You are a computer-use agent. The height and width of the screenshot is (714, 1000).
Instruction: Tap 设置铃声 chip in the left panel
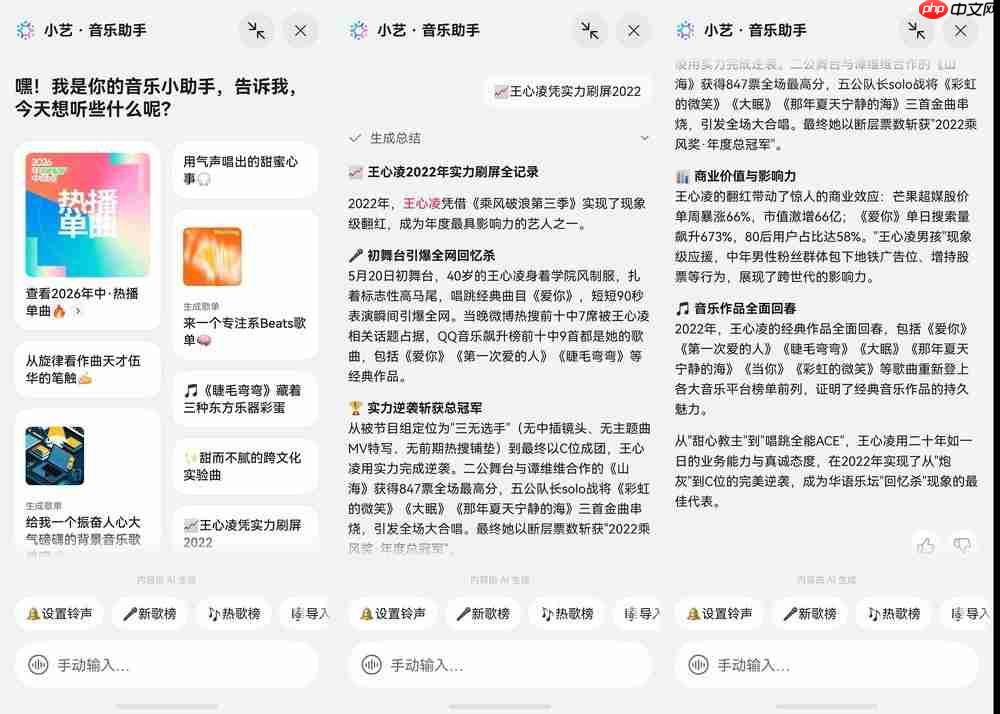(x=59, y=613)
